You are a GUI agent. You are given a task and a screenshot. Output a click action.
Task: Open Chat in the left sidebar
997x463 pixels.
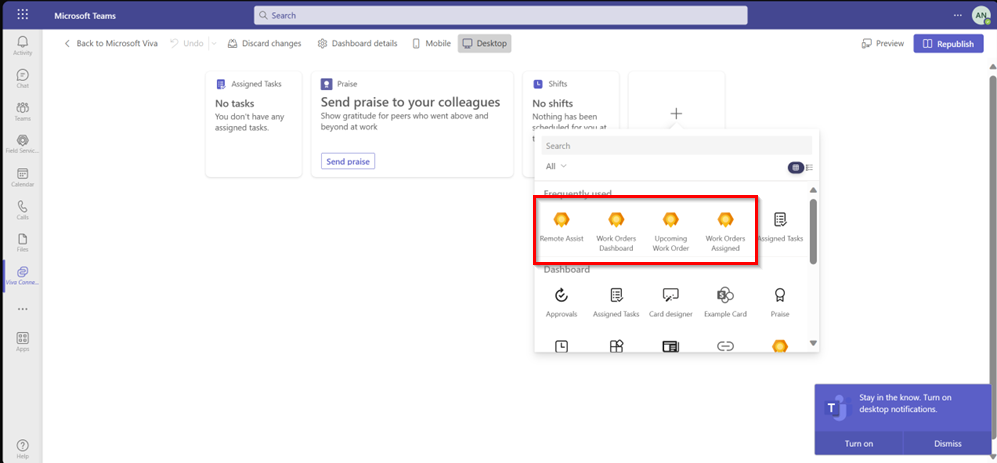pos(22,79)
